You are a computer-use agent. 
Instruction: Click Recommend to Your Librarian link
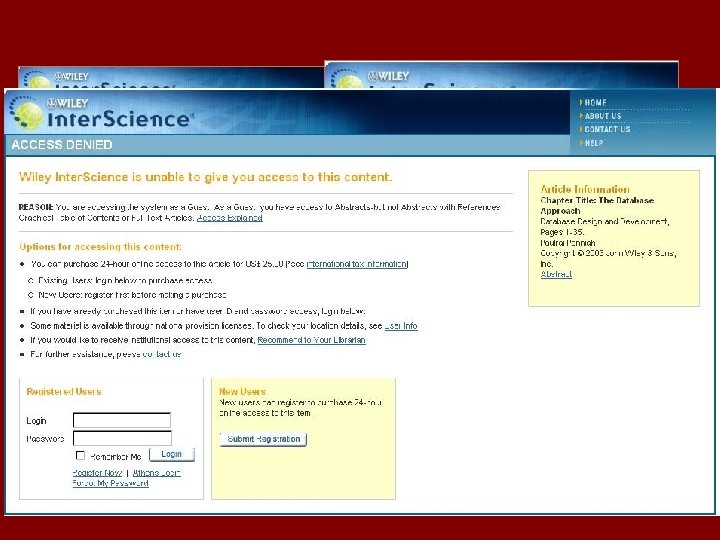point(311,340)
